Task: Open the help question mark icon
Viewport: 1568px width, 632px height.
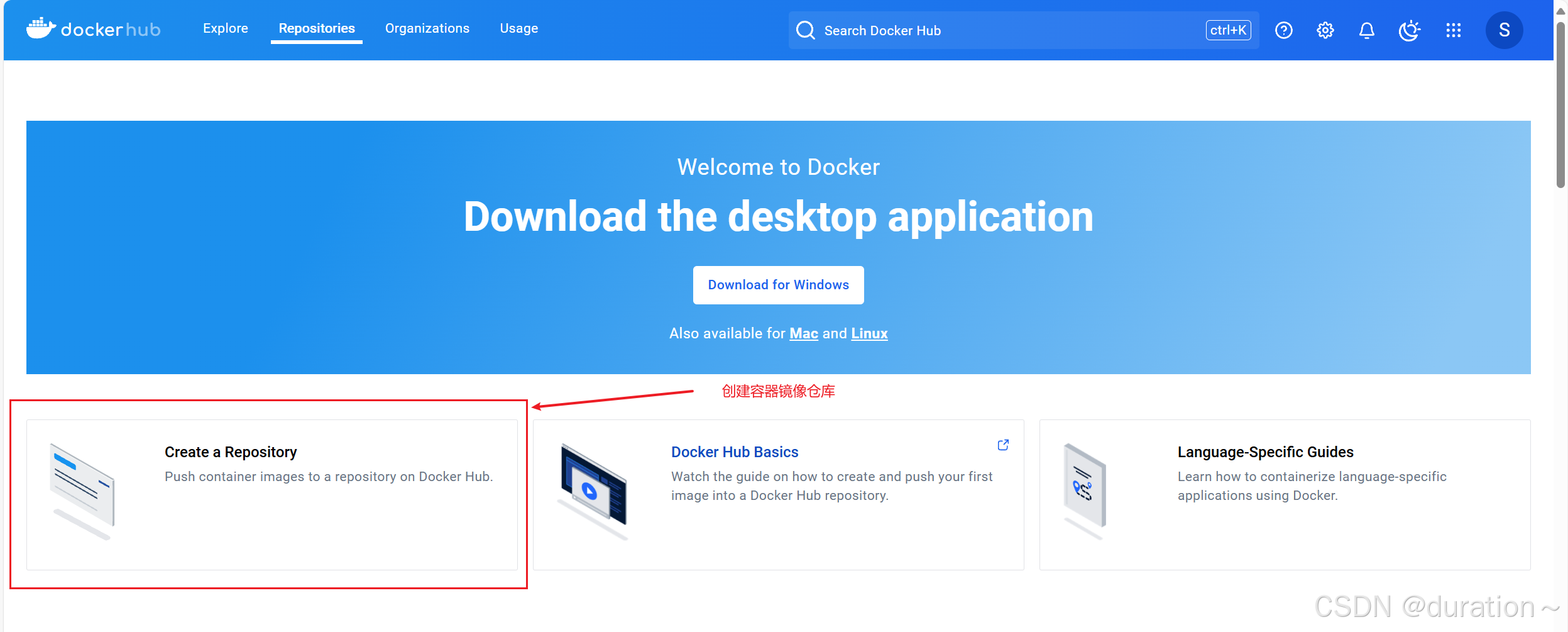Action: point(1283,30)
